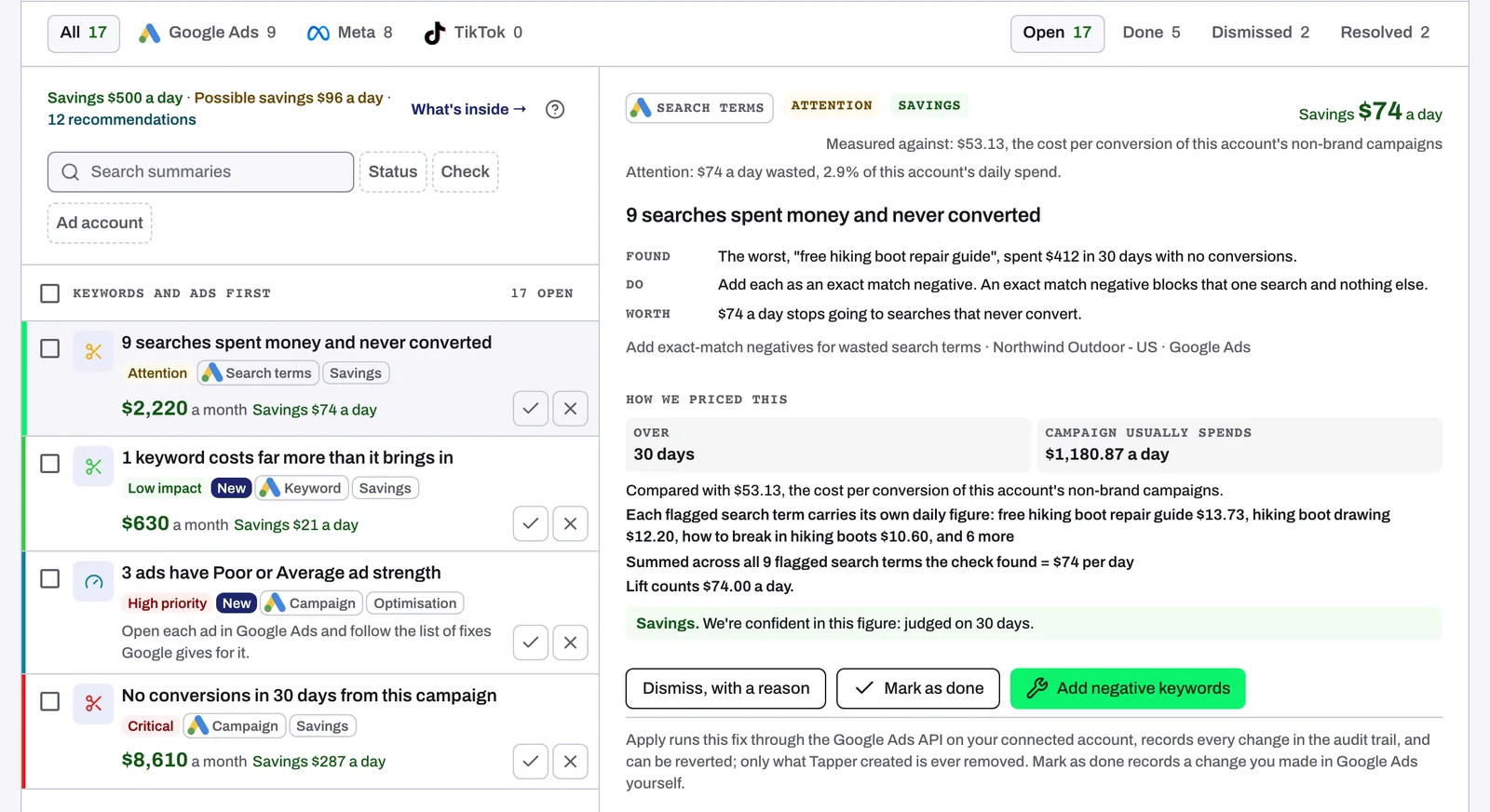Show Done 5 recommendations
Image resolution: width=1490 pixels, height=812 pixels.
pos(1151,34)
